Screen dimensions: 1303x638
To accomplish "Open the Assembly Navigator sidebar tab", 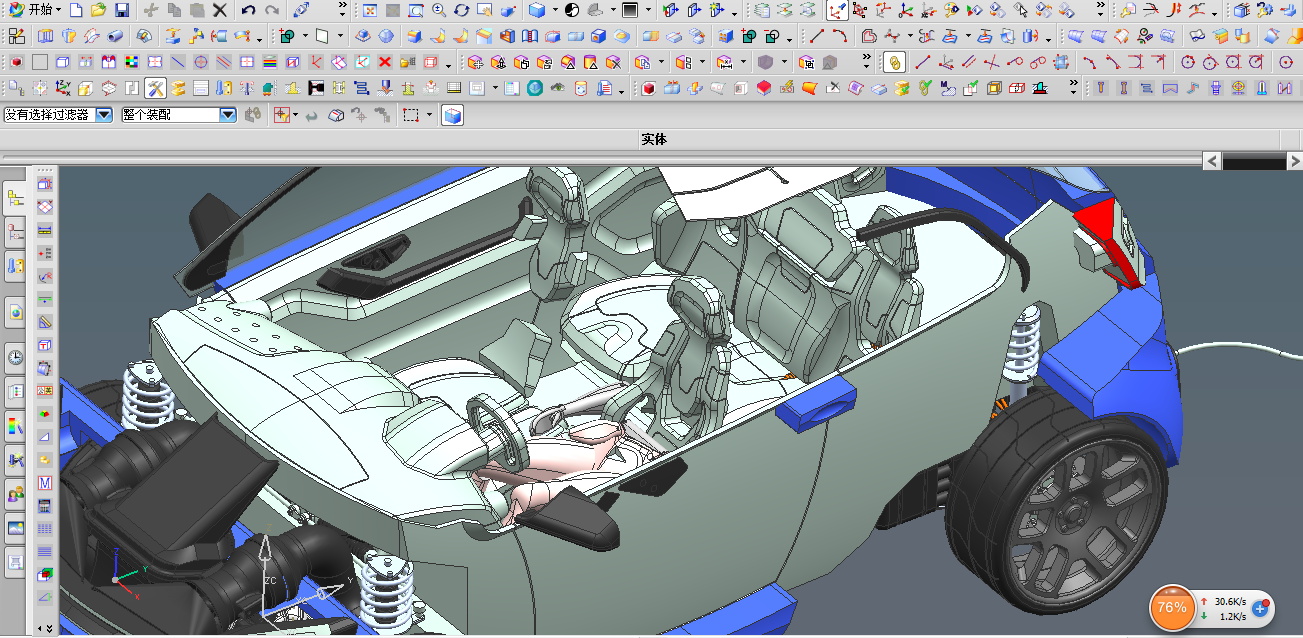I will (15, 198).
